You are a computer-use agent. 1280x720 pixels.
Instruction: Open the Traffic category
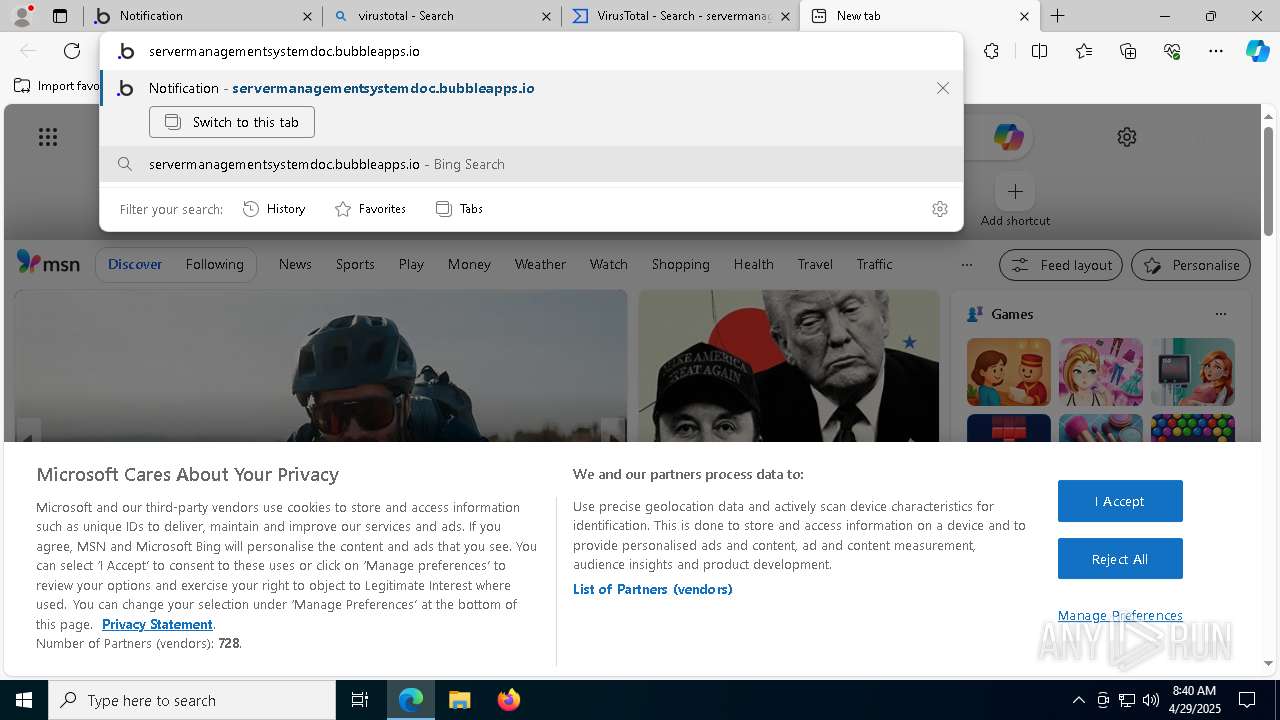(x=874, y=264)
